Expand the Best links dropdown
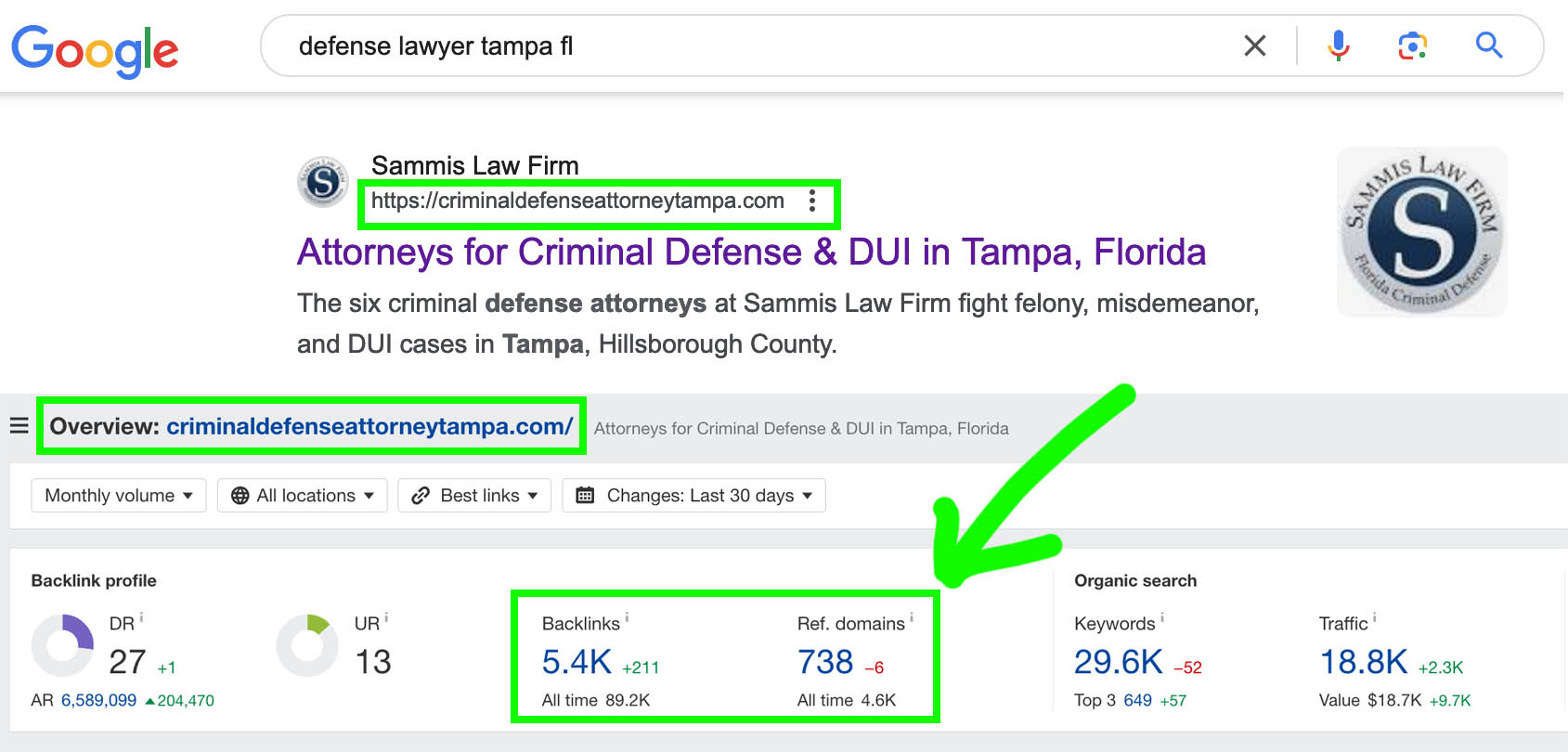Screen dimensions: 1568x752 pyautogui.click(x=474, y=495)
